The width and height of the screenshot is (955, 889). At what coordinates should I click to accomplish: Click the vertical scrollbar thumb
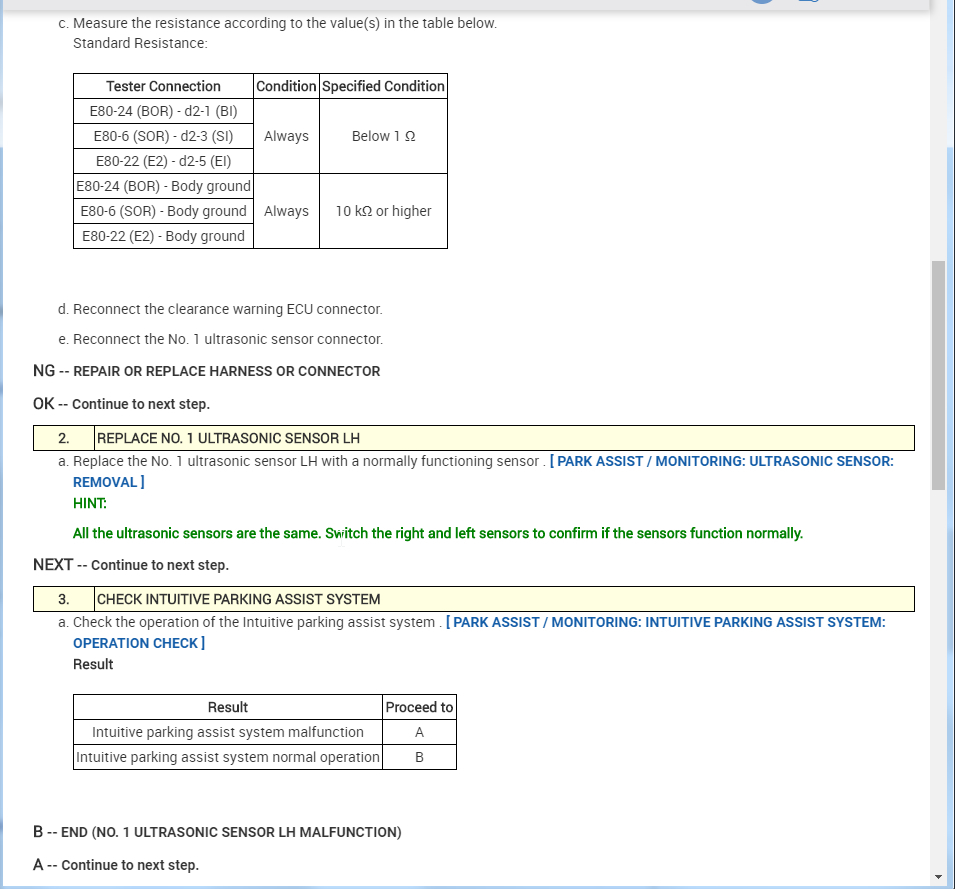point(938,375)
